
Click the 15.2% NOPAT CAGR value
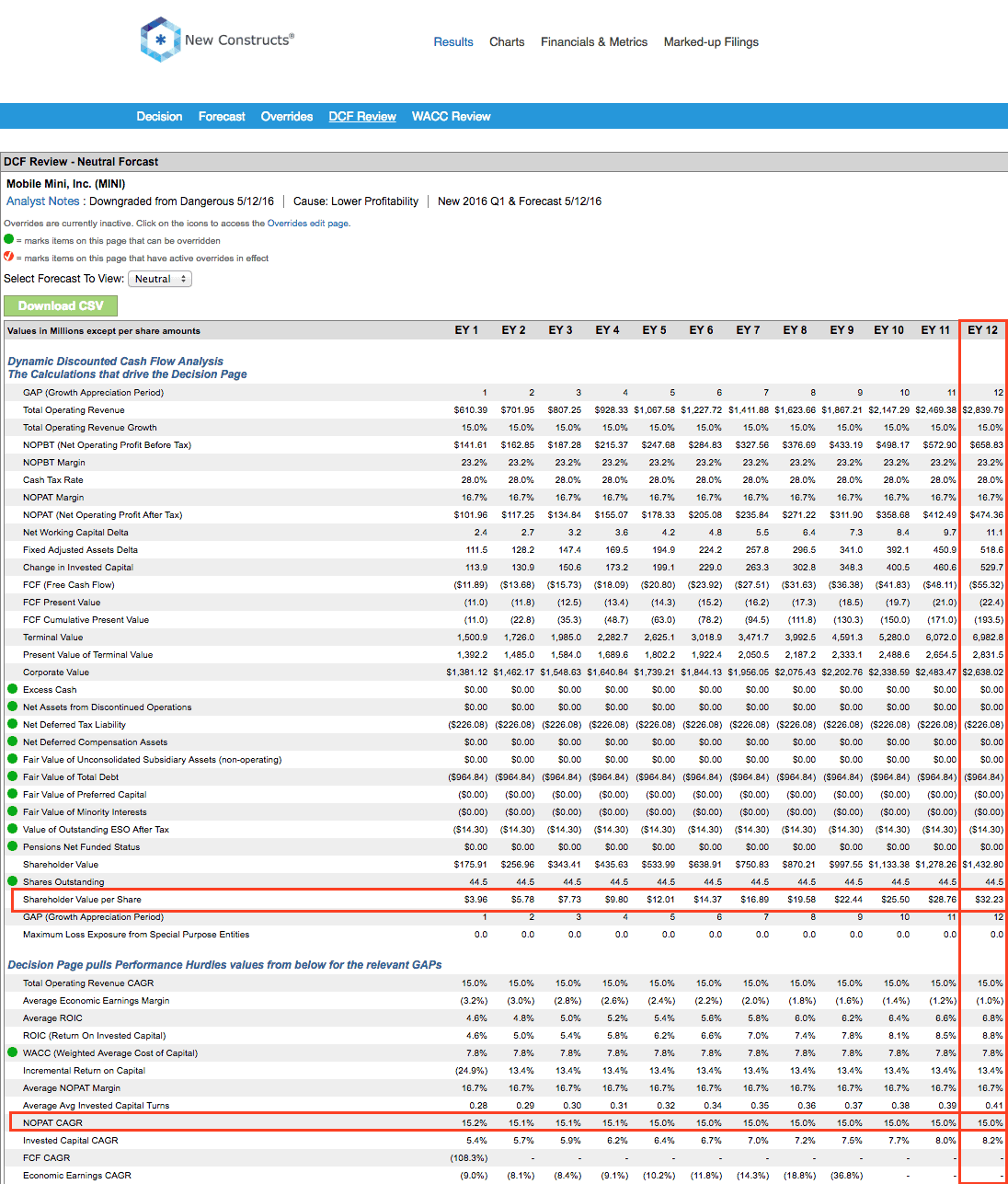(x=476, y=1123)
